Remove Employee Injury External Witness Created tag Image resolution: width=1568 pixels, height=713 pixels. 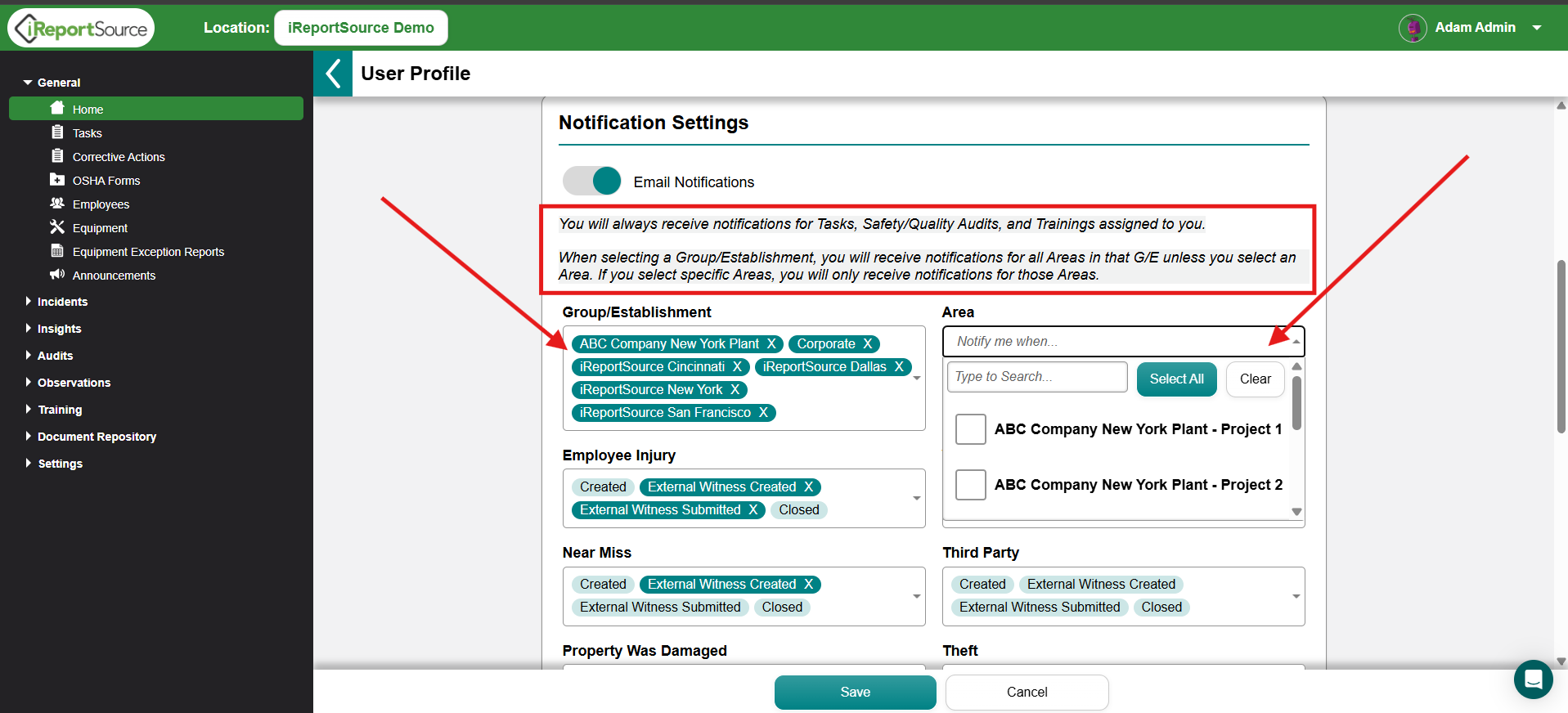point(809,487)
